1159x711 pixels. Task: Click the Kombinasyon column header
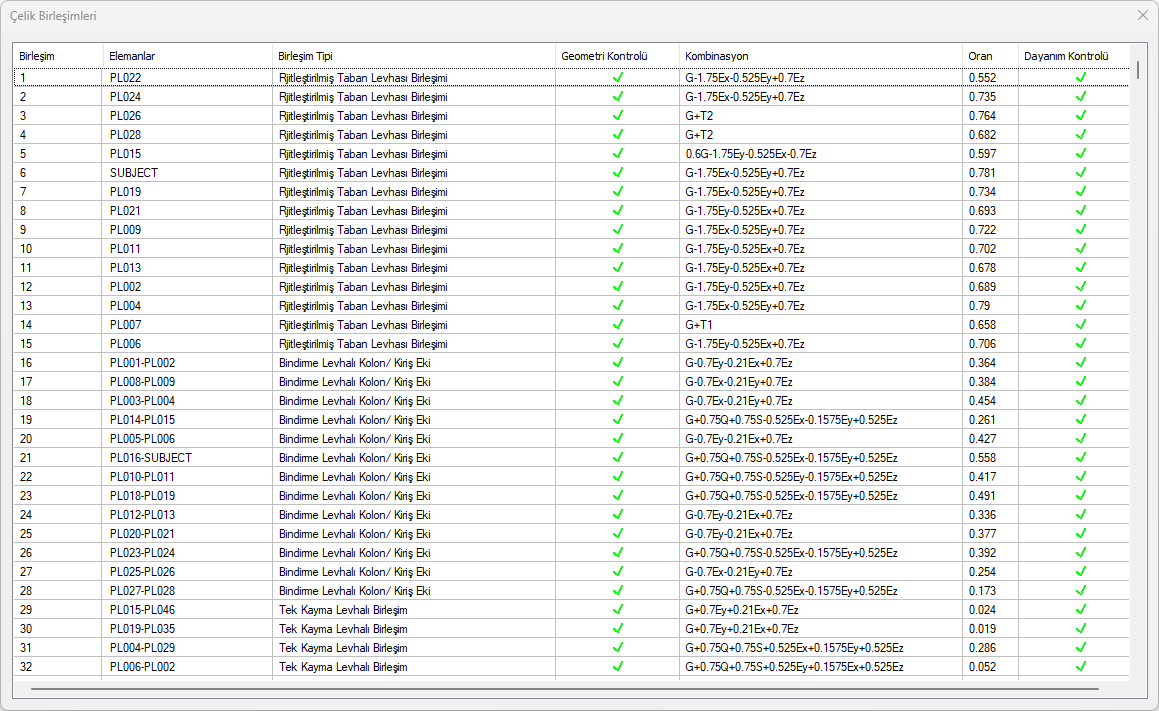[x=716, y=56]
